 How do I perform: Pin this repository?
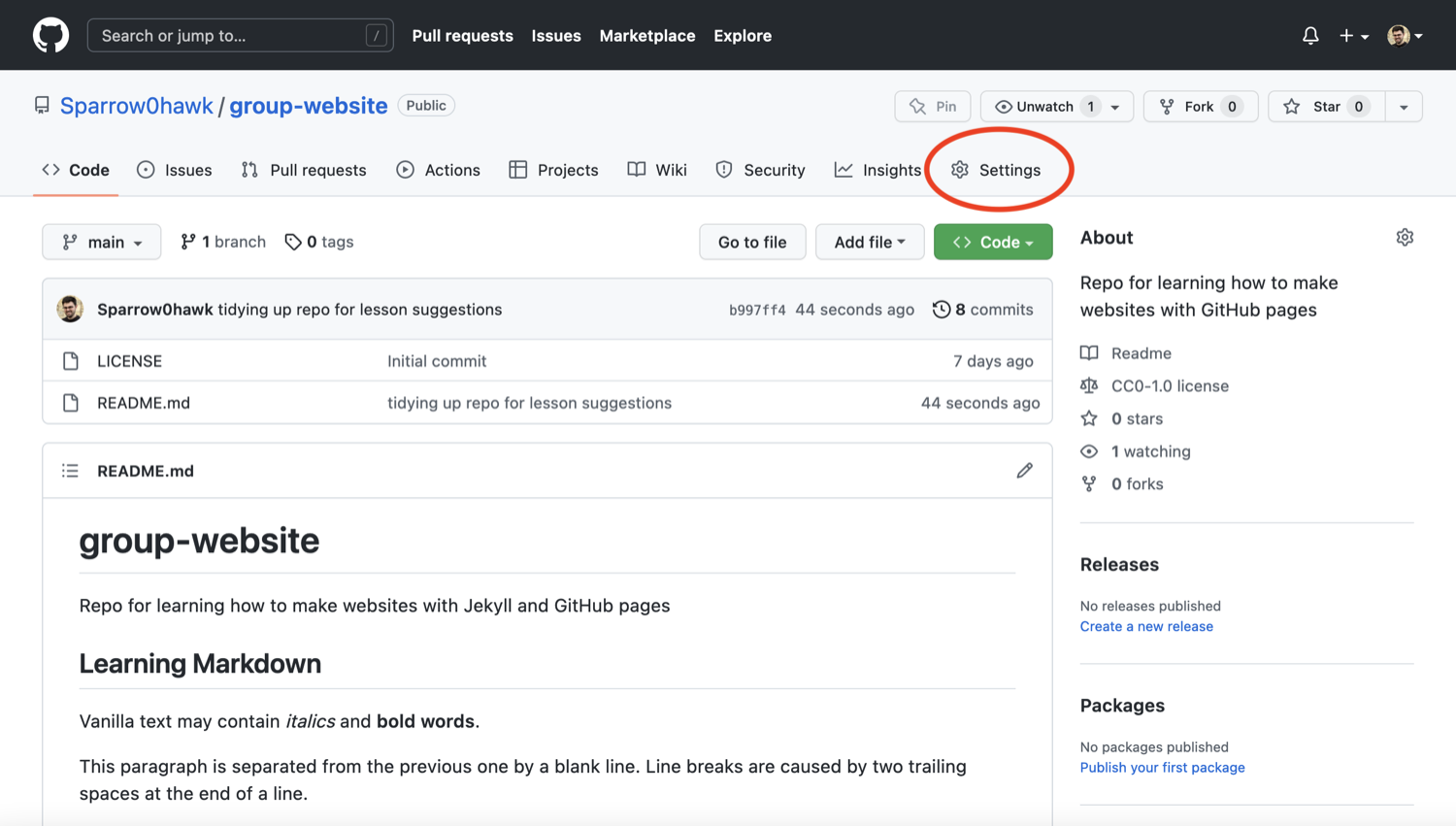tap(932, 107)
